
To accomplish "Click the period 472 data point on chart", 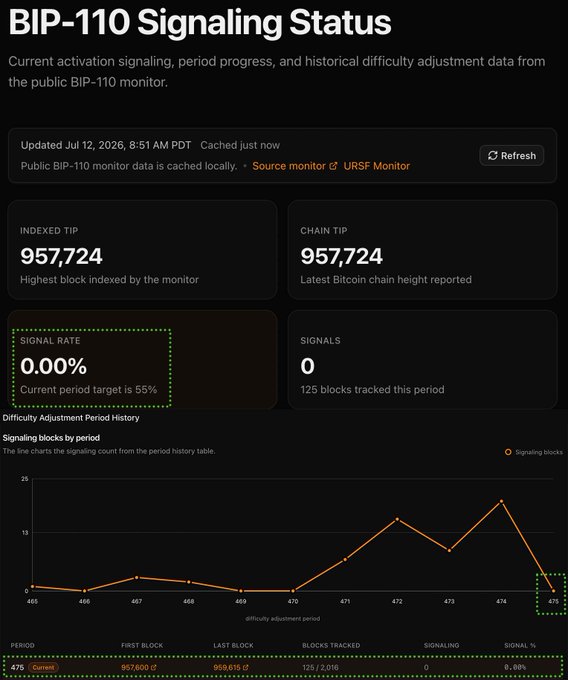I will click(397, 519).
